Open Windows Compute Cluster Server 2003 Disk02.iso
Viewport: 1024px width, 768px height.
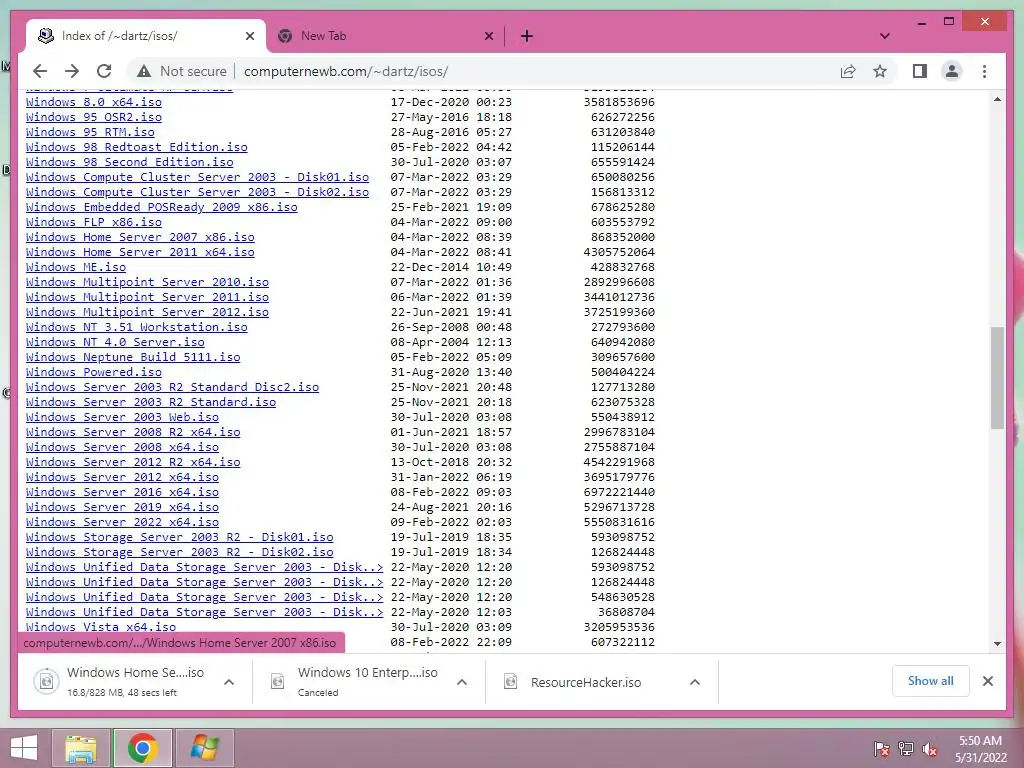[197, 193]
